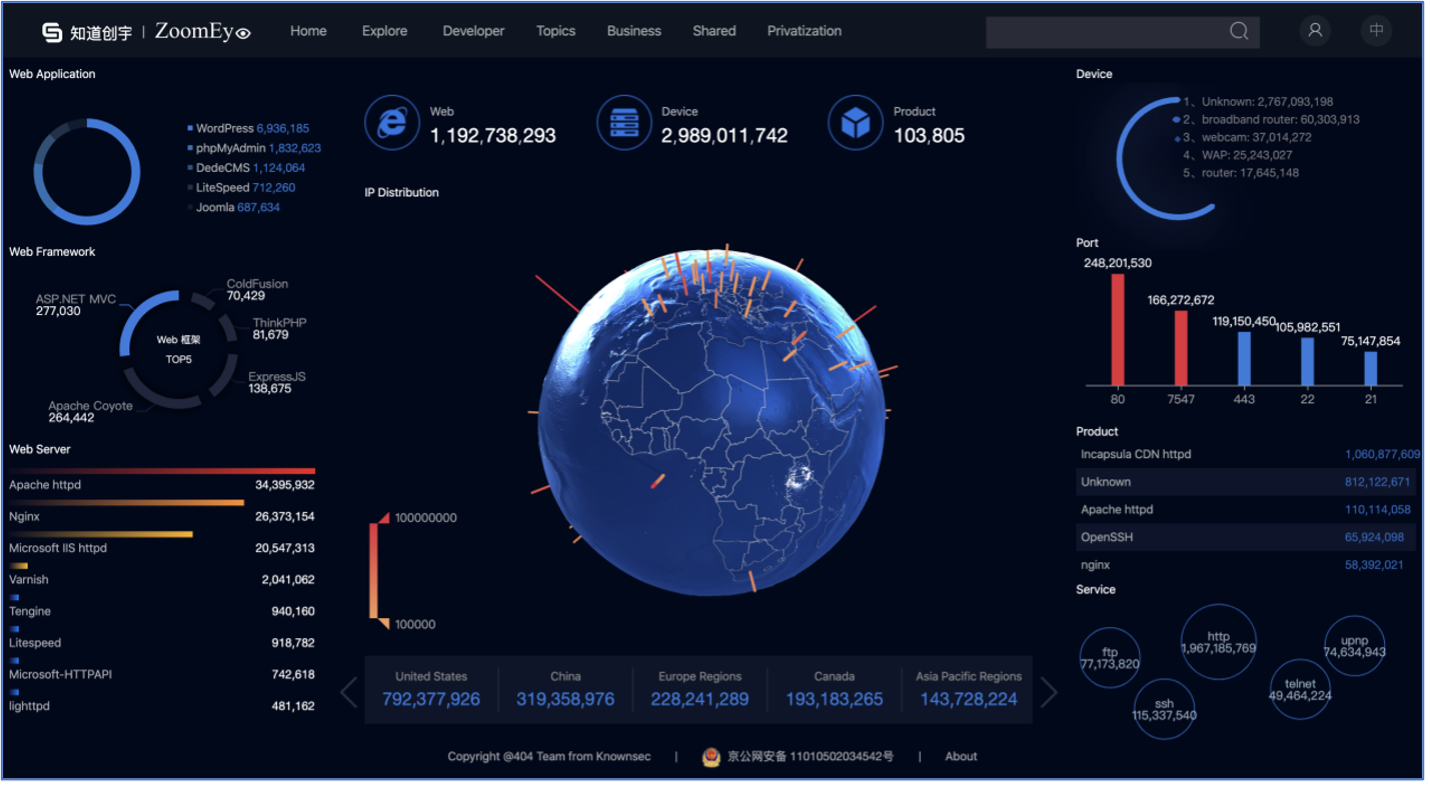This screenshot has width=1430, height=785.
Task: Click the port 7547 bar
Action: pyautogui.click(x=1181, y=348)
